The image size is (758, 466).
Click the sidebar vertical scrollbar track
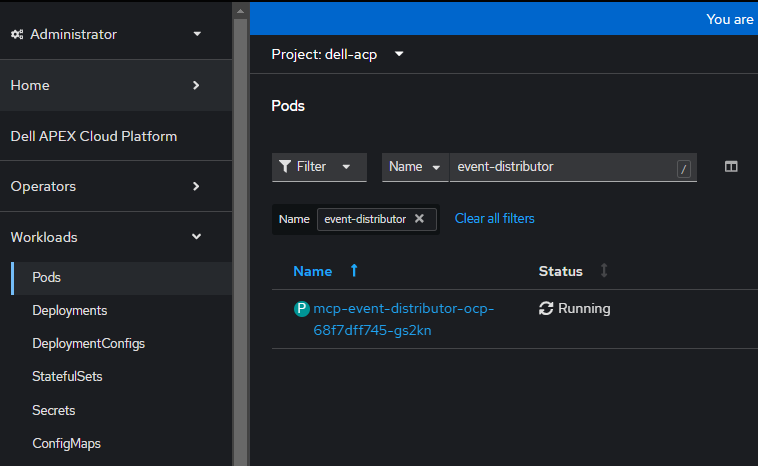coord(240,242)
